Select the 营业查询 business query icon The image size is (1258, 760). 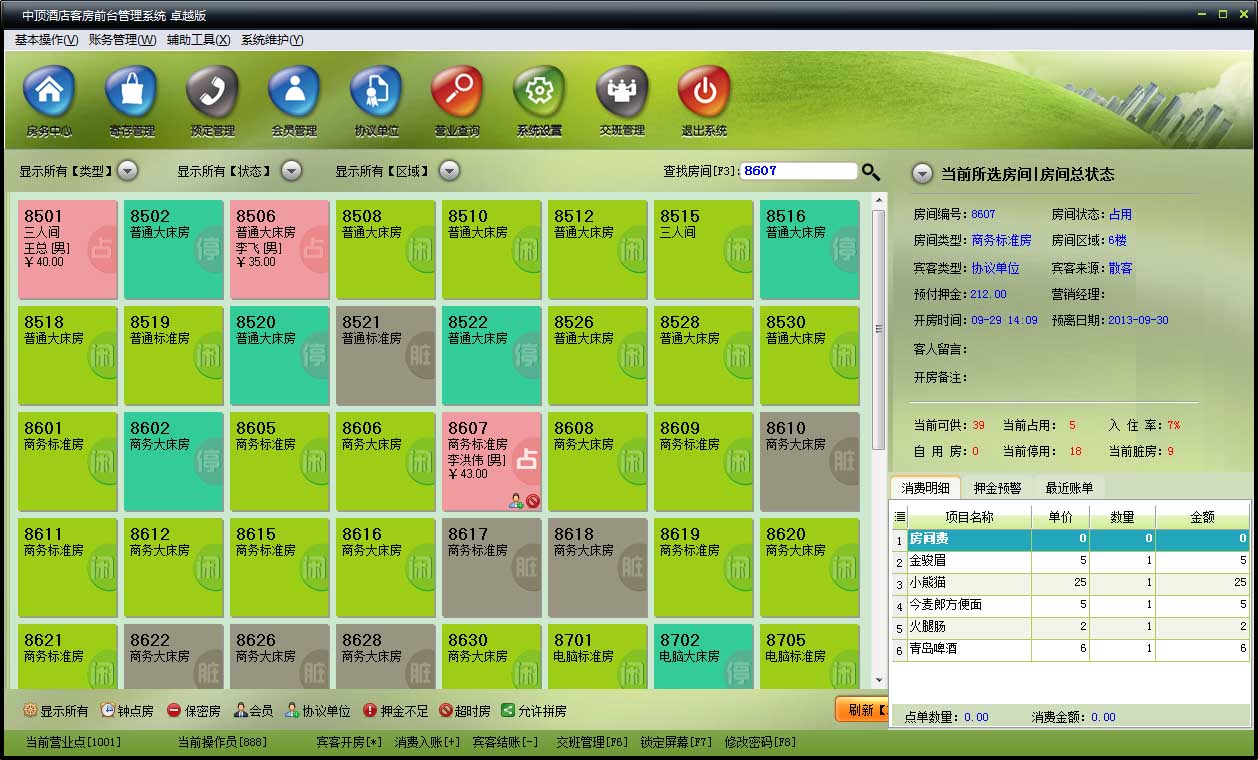(457, 100)
